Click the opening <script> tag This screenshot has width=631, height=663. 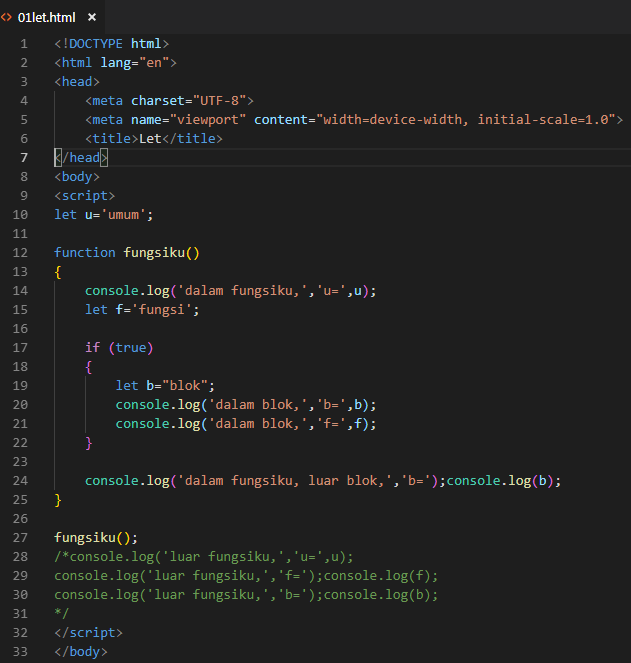point(85,196)
